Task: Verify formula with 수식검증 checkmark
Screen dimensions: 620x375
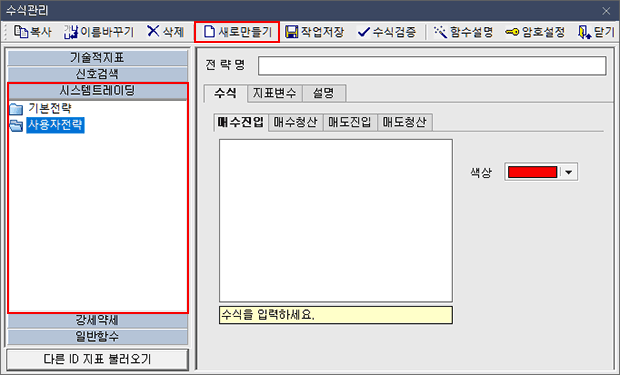Action: [363, 32]
